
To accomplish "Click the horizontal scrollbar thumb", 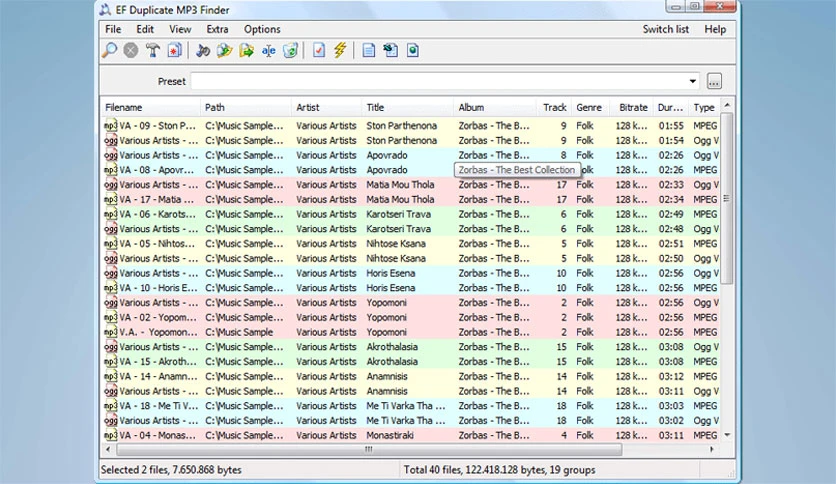I will click(369, 449).
